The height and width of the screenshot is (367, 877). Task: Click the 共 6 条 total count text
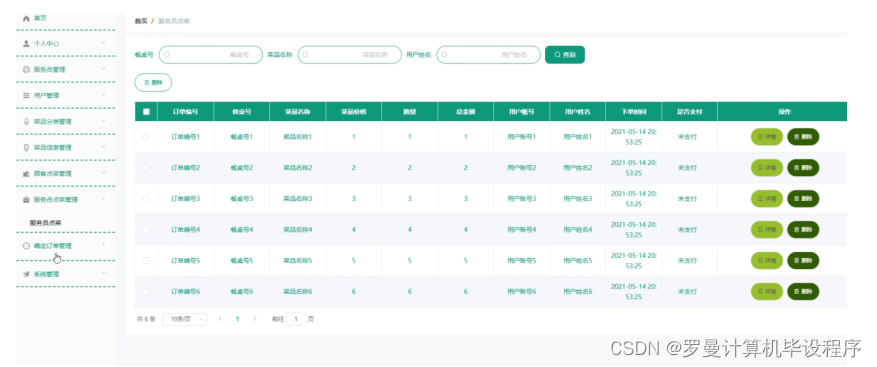click(x=146, y=319)
